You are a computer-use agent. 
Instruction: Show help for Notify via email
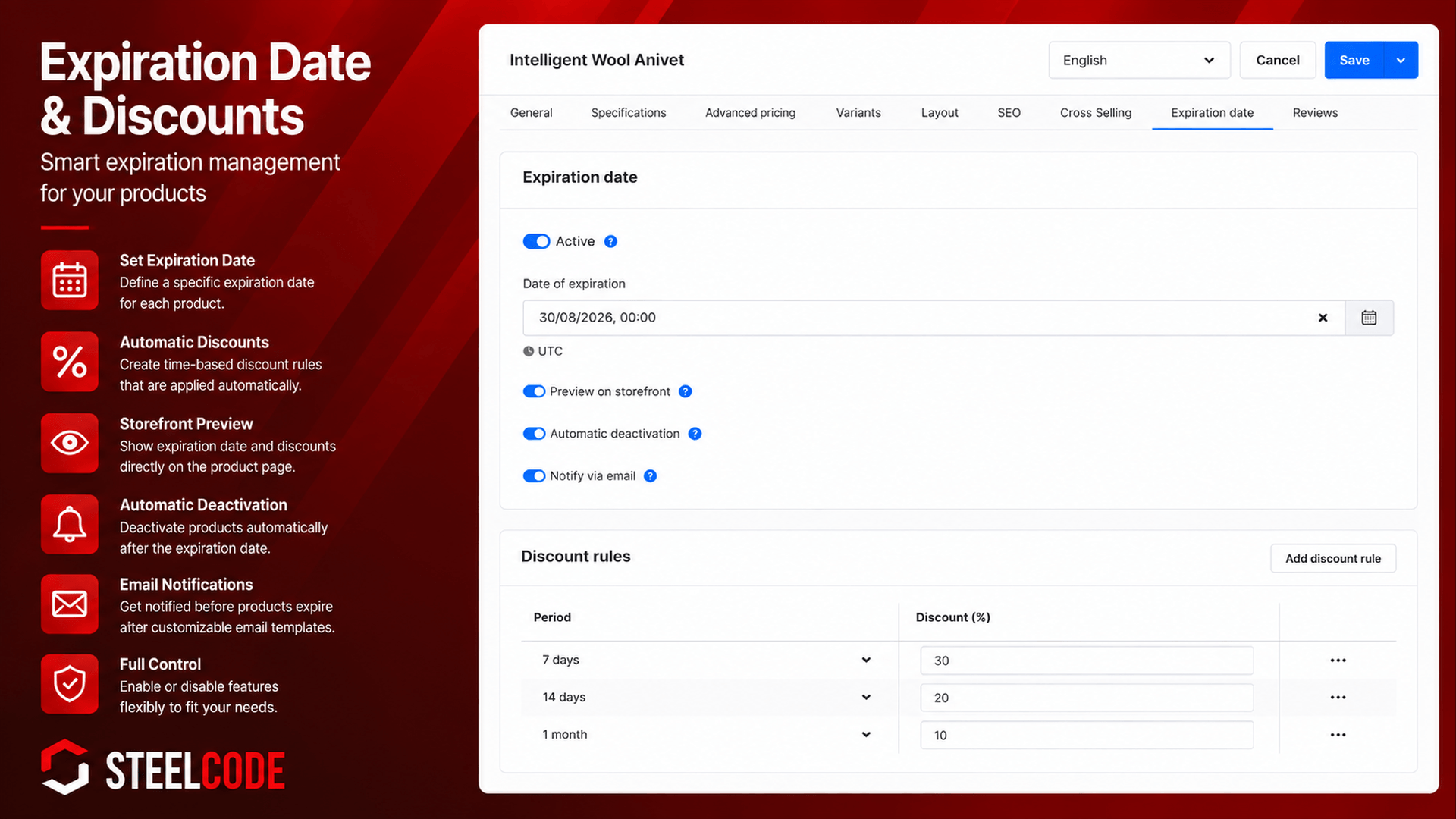pyautogui.click(x=650, y=476)
